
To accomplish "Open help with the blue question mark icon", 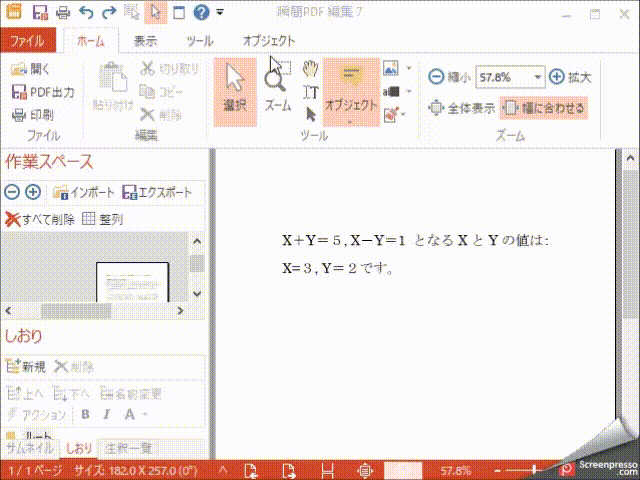I will [x=201, y=12].
